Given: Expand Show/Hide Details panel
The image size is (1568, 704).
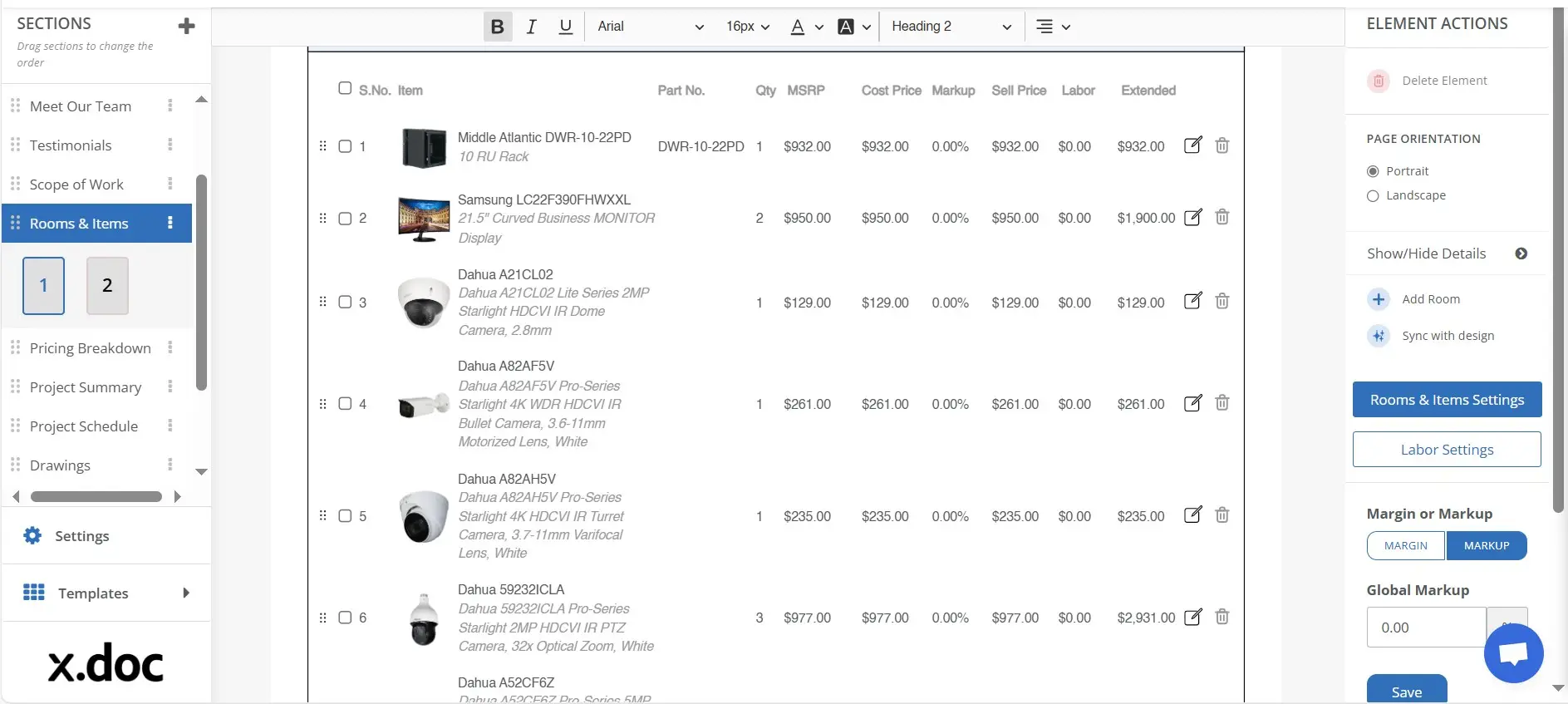Looking at the screenshot, I should click(x=1521, y=254).
